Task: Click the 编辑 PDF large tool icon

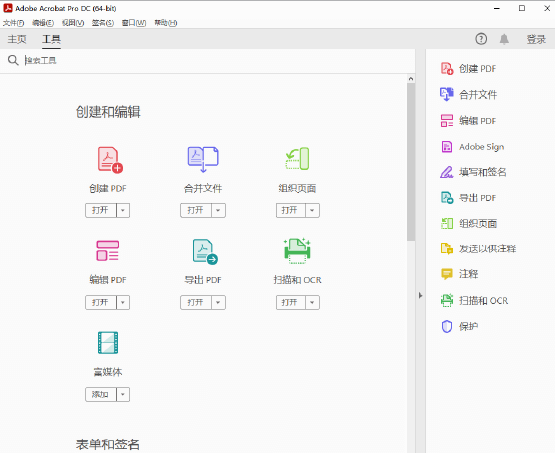Action: [x=108, y=251]
